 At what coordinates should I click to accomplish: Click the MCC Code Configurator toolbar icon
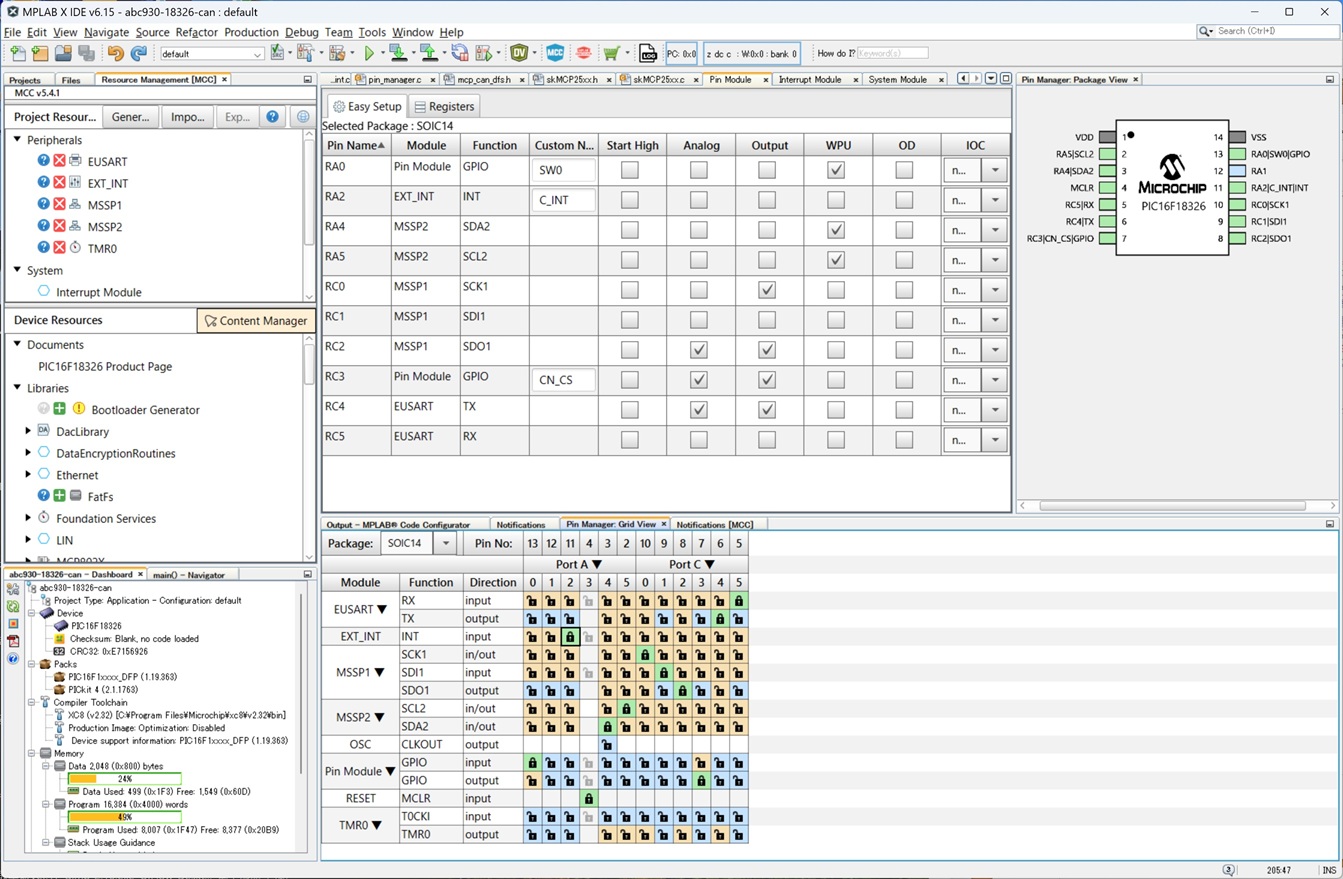[x=555, y=53]
